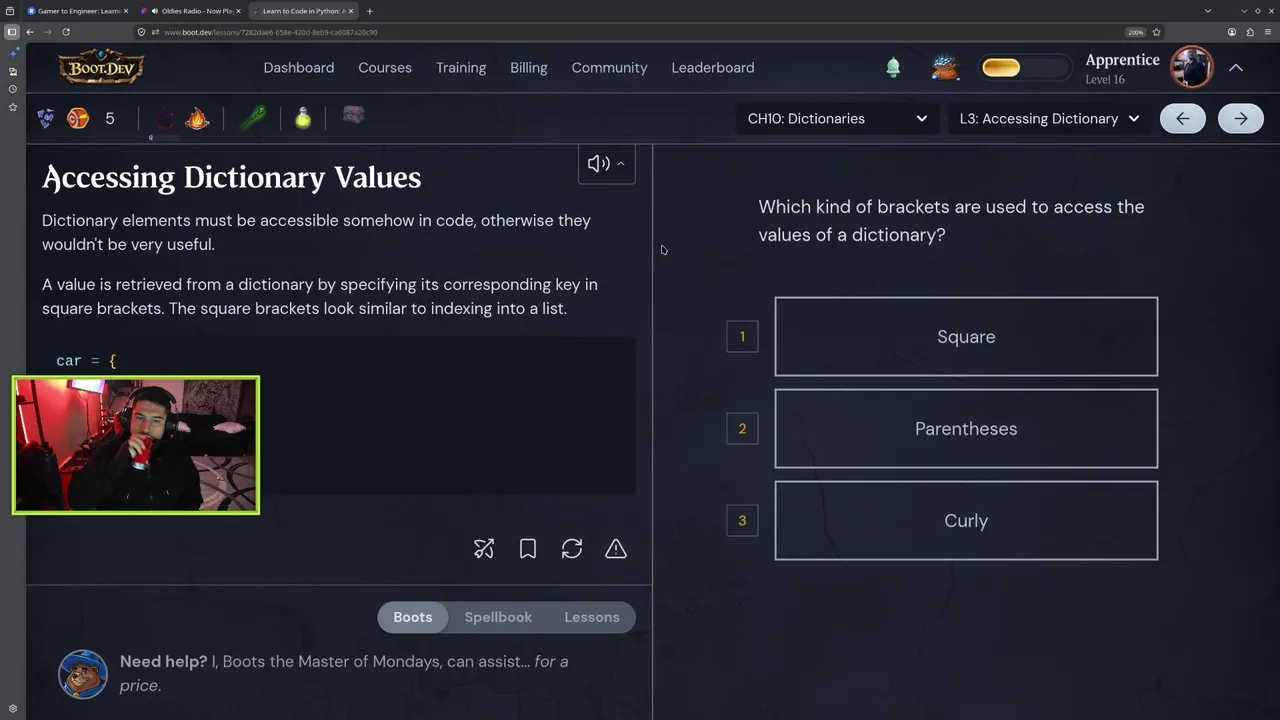
Task: Click the gold XP progress bar
Action: tap(1002, 68)
